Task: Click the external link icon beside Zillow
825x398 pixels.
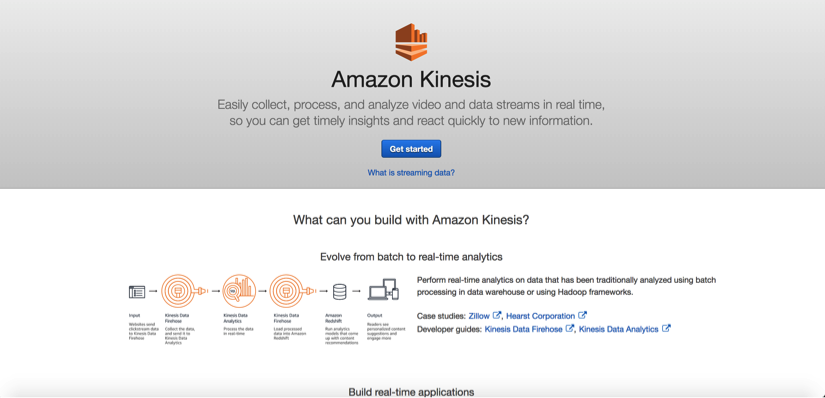Action: (497, 315)
